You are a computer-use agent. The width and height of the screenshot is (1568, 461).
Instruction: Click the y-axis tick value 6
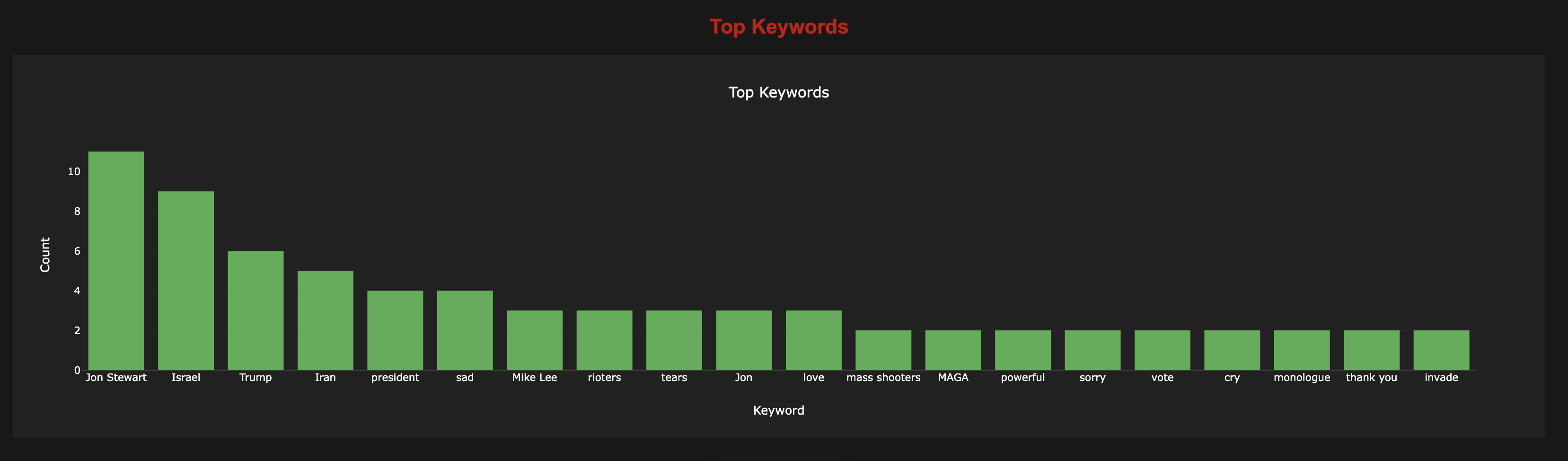pyautogui.click(x=77, y=251)
